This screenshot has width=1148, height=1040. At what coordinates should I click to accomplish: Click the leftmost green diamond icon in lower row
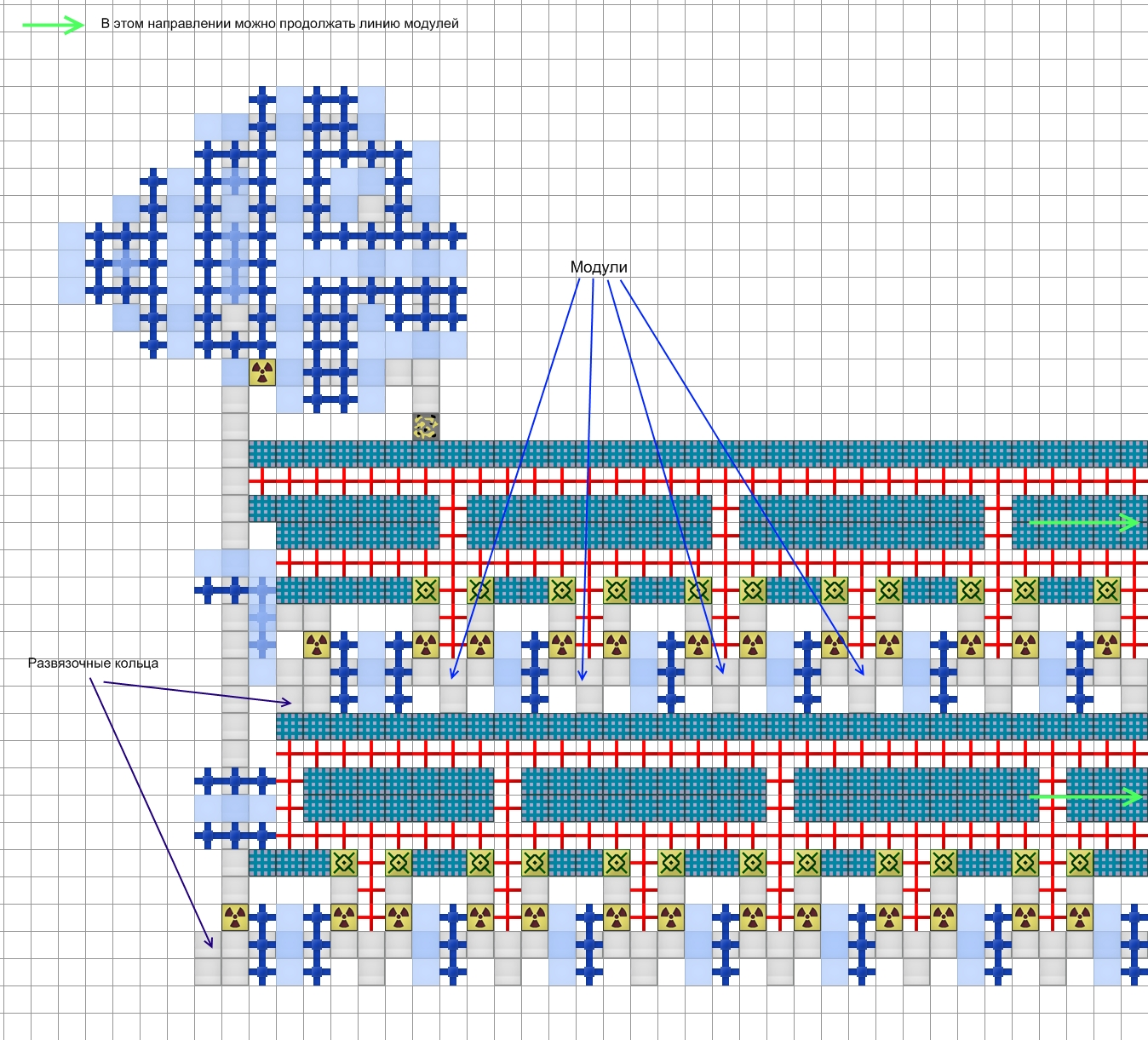coord(344,863)
